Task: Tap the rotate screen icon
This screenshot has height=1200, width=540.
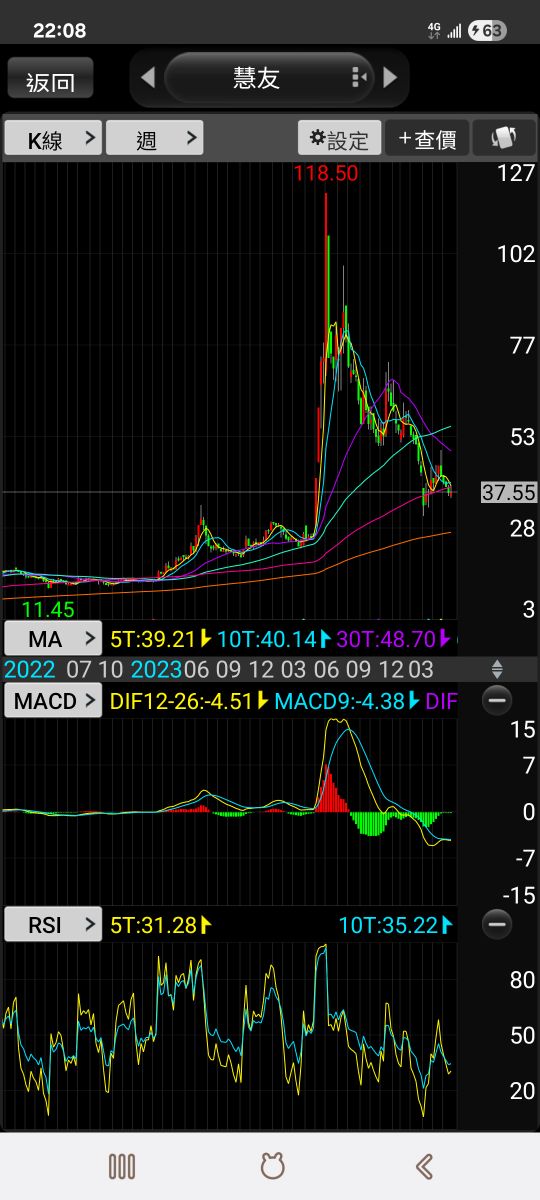Action: click(503, 139)
